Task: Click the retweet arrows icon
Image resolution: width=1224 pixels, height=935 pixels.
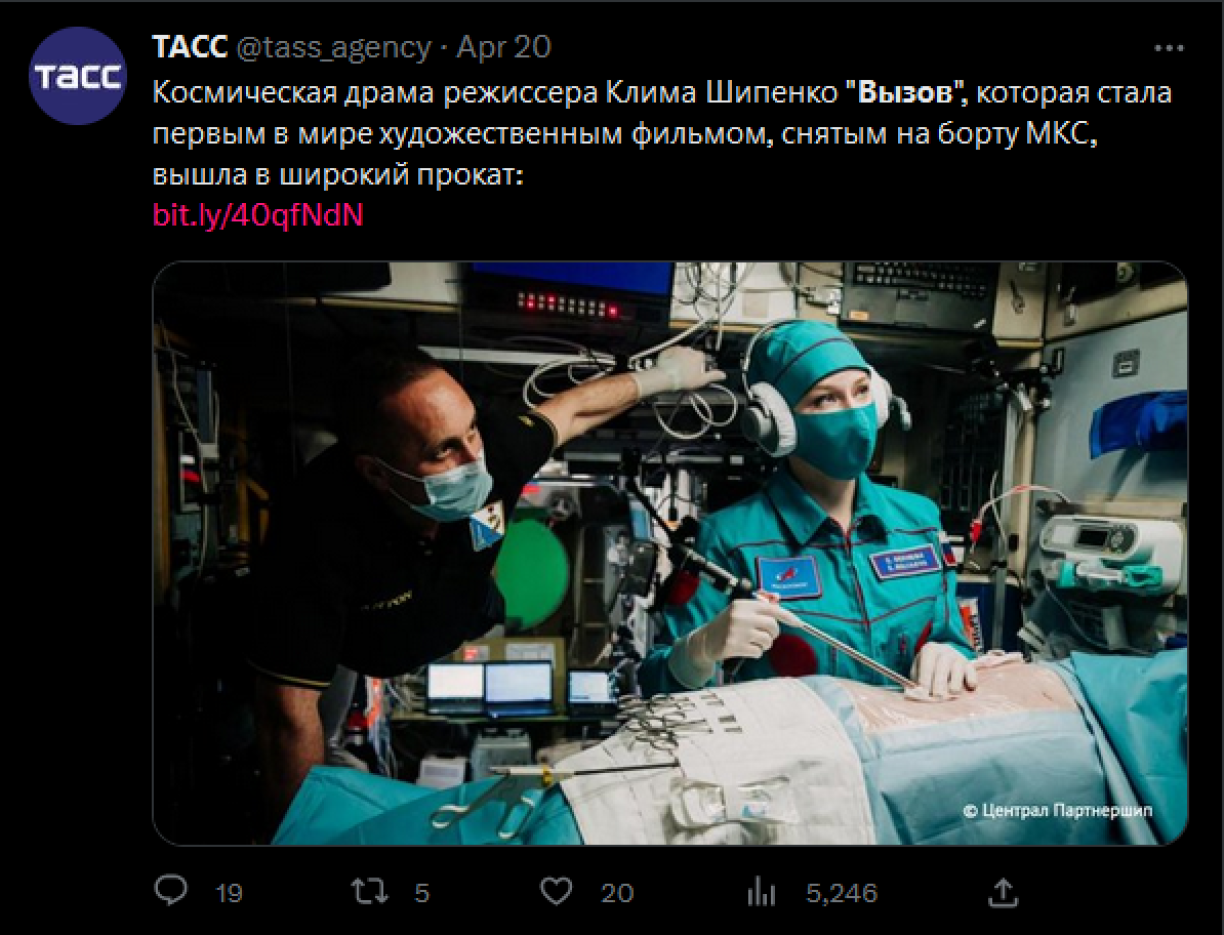Action: tap(370, 891)
